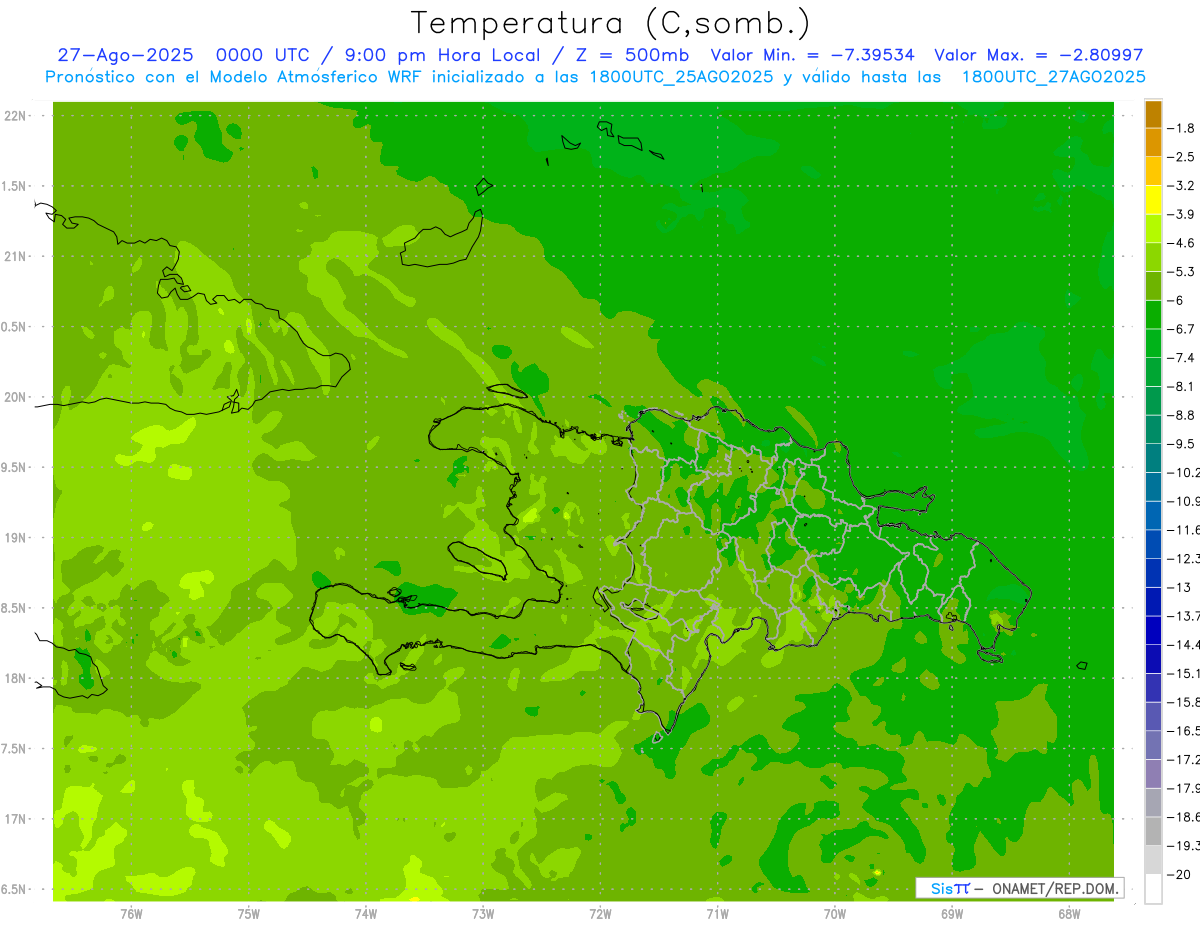
Task: Pick the green swatch between -6 and -6.7
Action: click(x=1153, y=315)
